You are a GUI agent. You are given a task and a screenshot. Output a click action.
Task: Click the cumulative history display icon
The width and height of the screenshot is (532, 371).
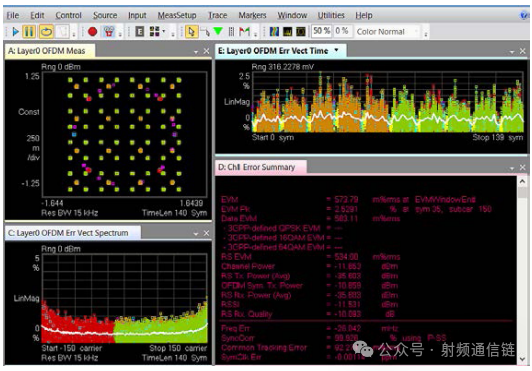click(301, 32)
